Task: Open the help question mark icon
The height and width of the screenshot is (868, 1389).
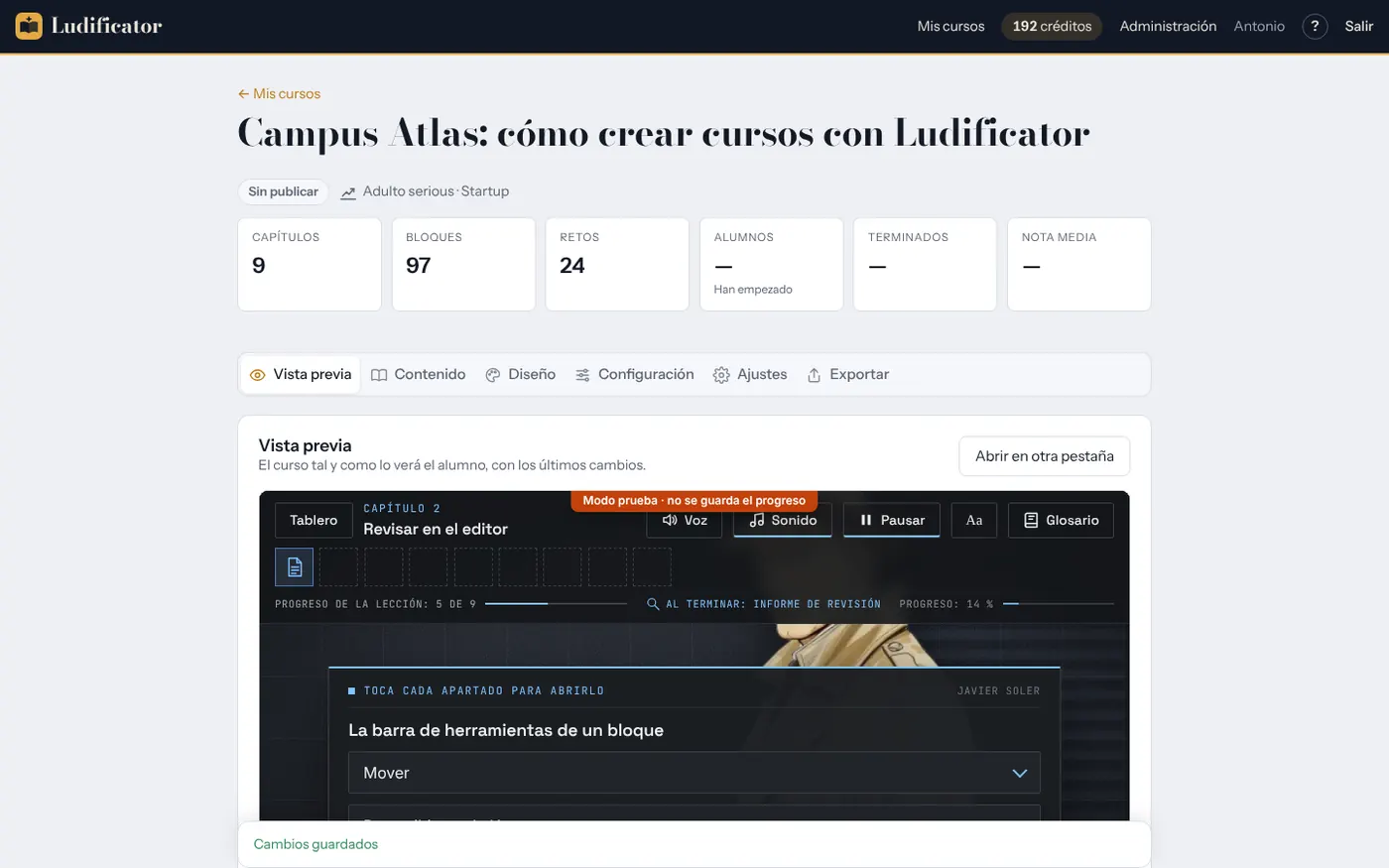Action: click(x=1315, y=27)
